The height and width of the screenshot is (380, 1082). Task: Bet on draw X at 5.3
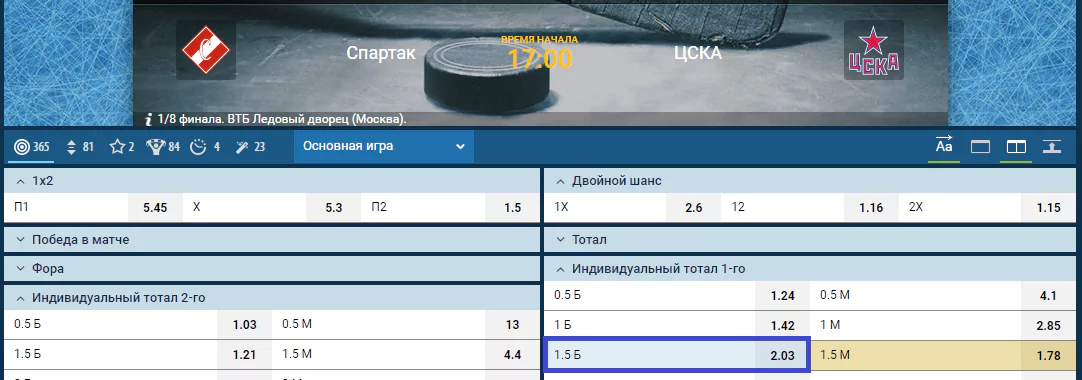272,208
